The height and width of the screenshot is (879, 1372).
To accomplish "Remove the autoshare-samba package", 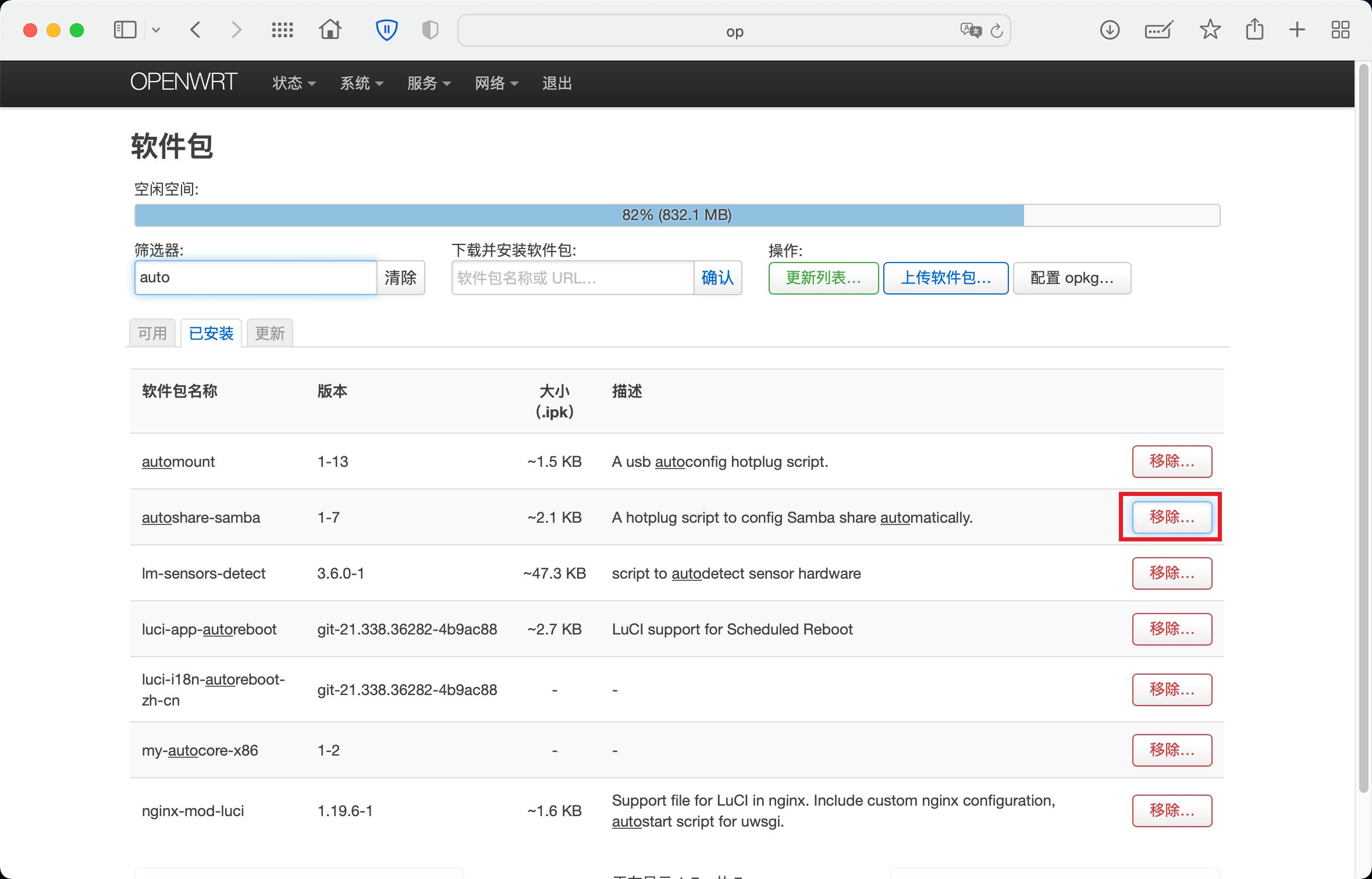I will pyautogui.click(x=1172, y=518).
